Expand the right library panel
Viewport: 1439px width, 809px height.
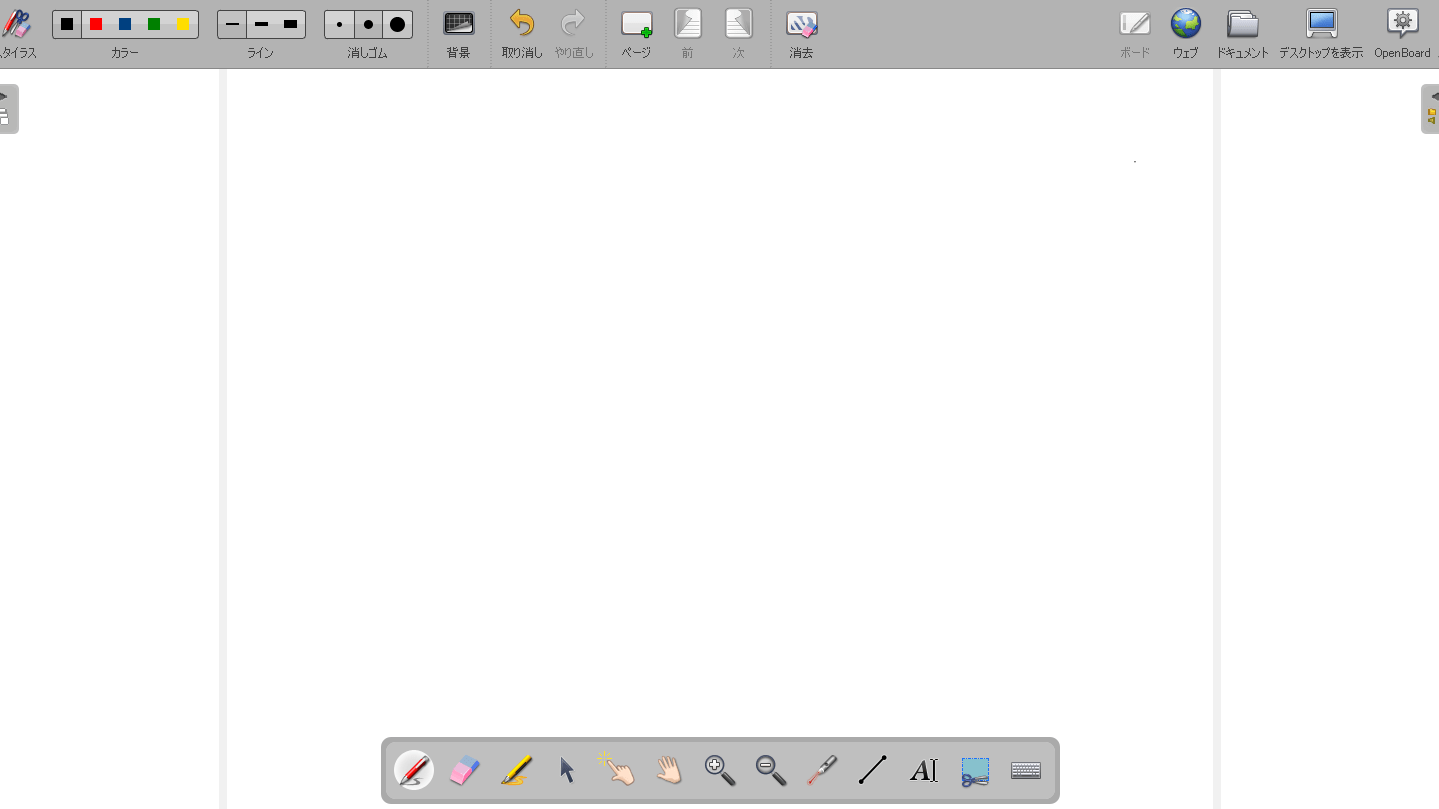click(1430, 108)
